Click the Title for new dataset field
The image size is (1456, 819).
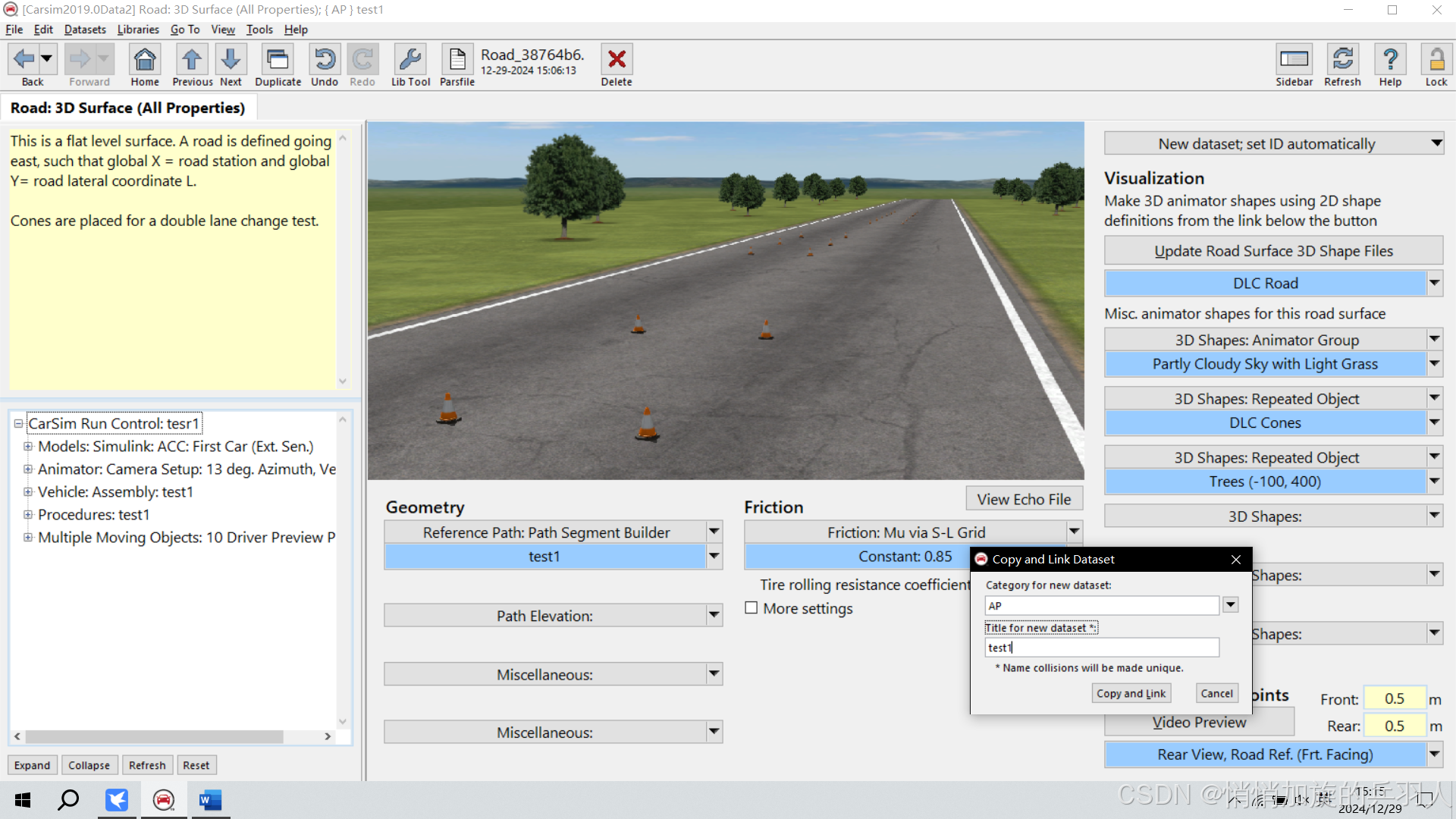pos(1101,648)
